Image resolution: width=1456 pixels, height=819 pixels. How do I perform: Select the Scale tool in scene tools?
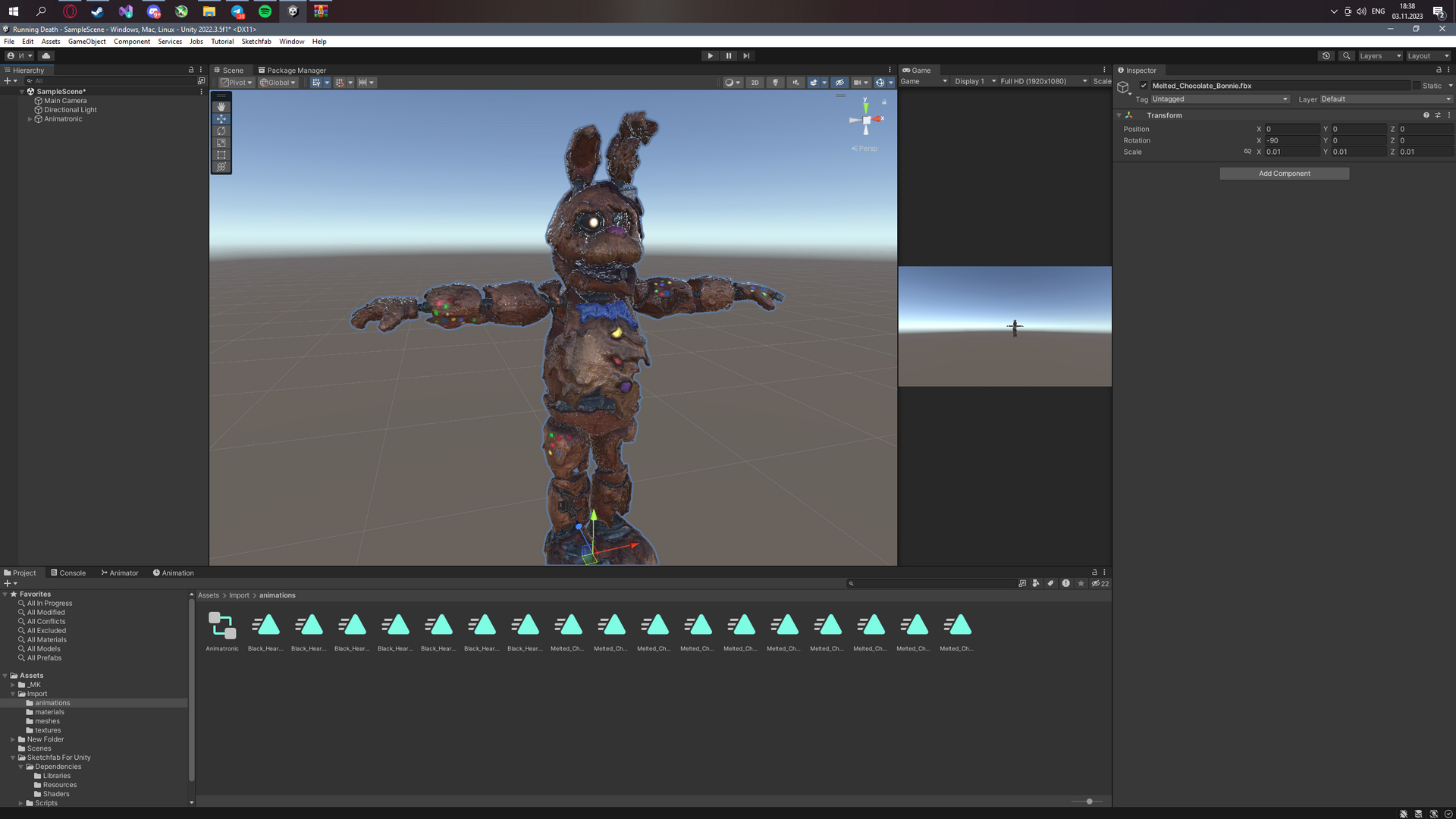(x=221, y=143)
